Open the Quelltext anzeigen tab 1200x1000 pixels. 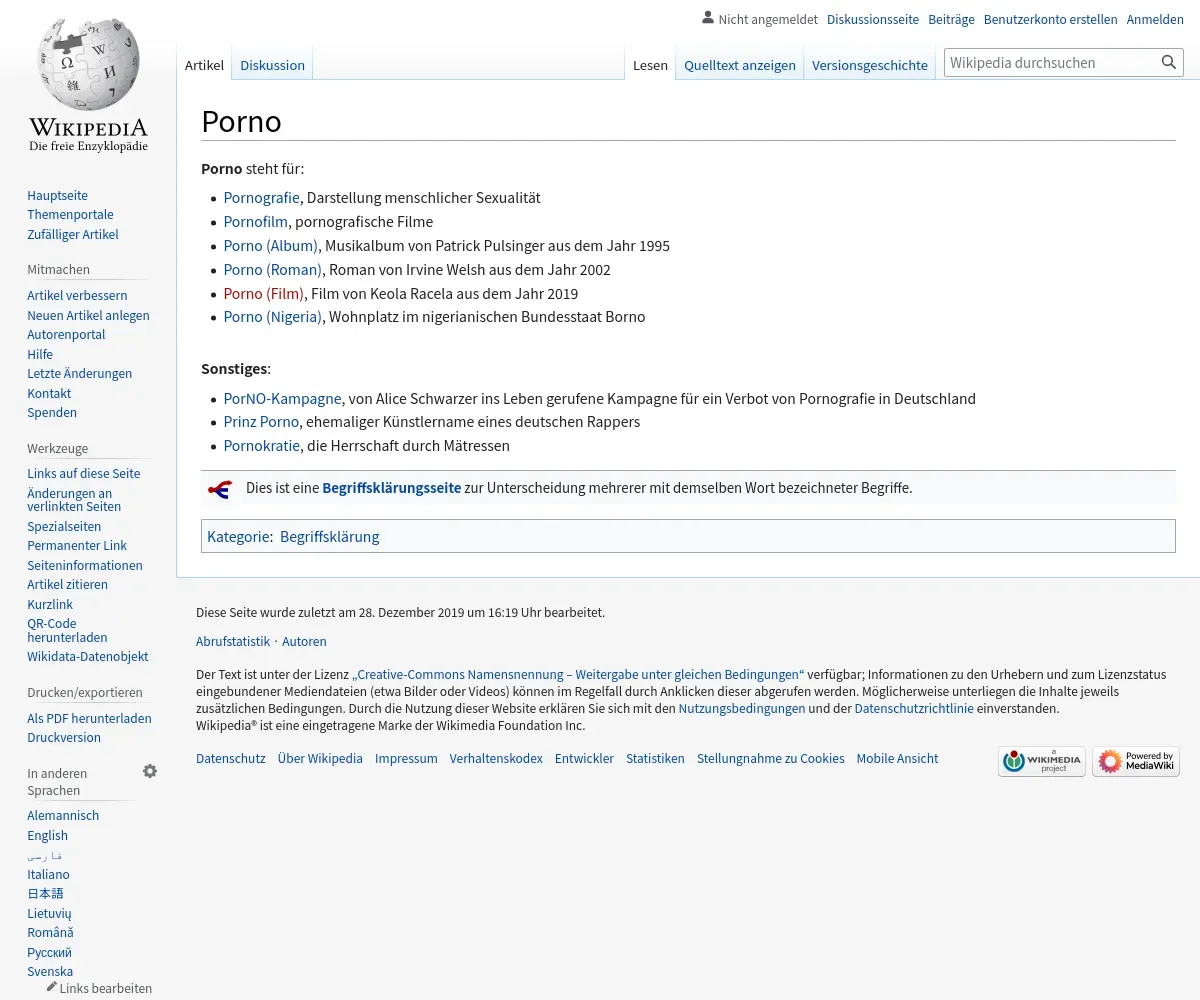pyautogui.click(x=740, y=65)
